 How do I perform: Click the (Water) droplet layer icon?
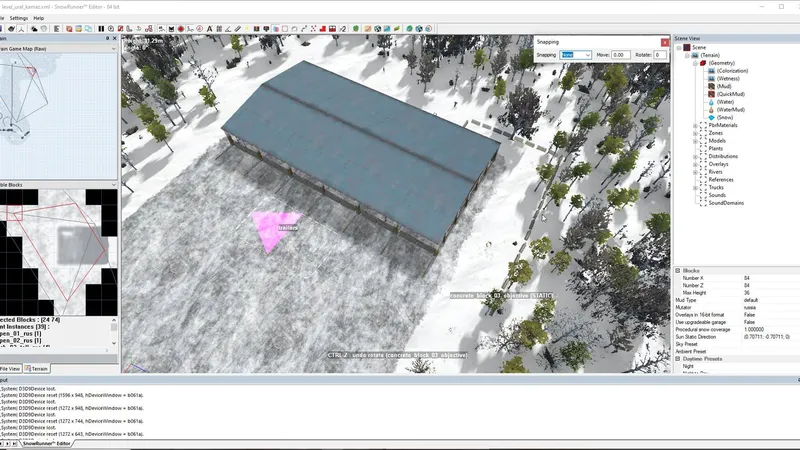711,102
